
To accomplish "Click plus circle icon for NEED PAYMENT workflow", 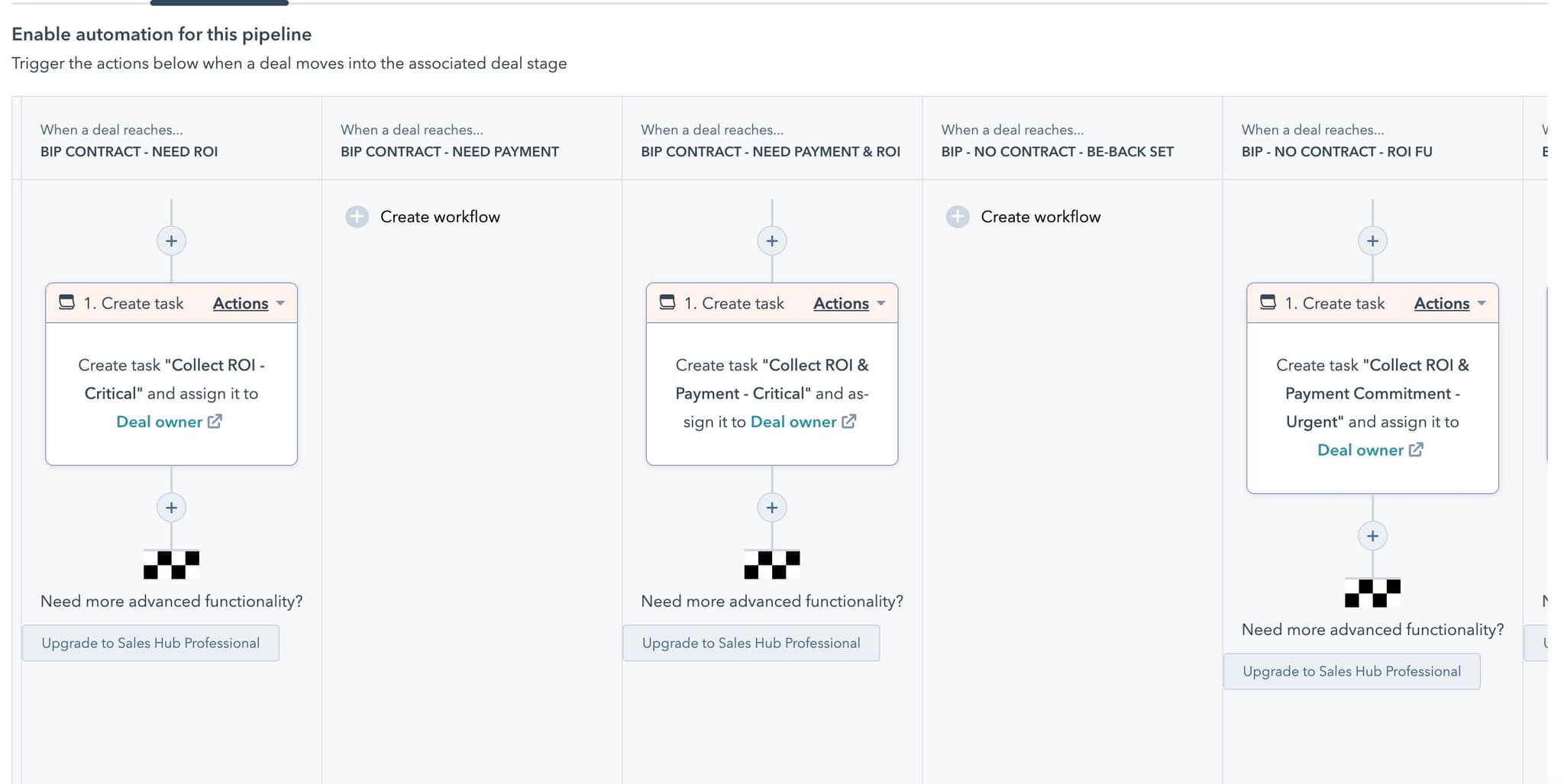I will coord(357,217).
